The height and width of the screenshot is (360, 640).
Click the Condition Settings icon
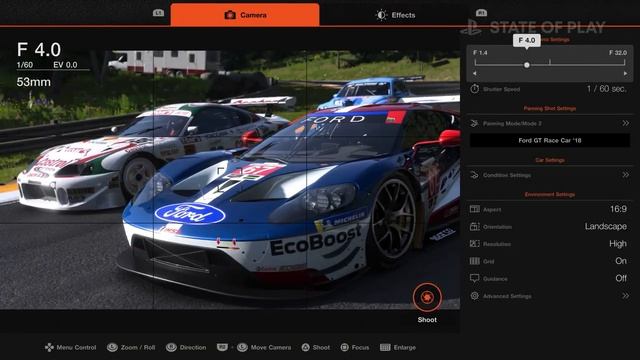(x=474, y=175)
